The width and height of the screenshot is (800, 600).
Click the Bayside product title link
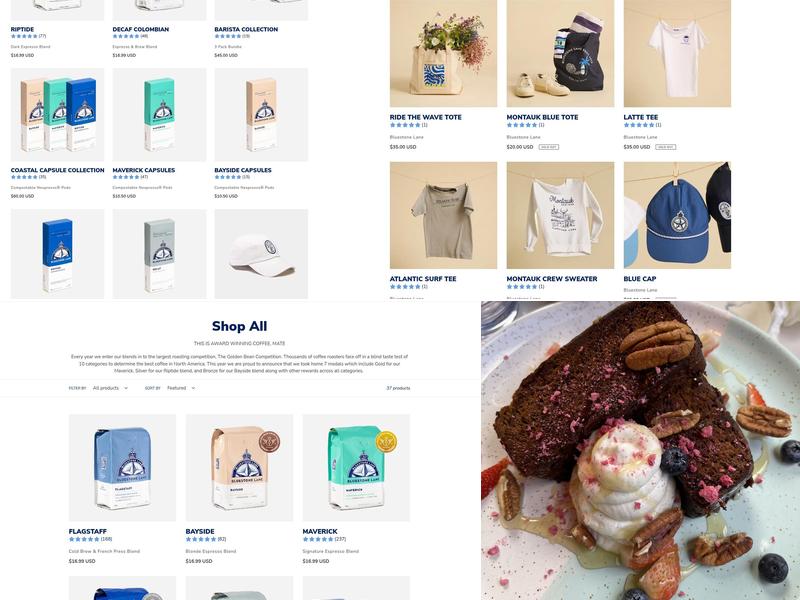coord(200,531)
